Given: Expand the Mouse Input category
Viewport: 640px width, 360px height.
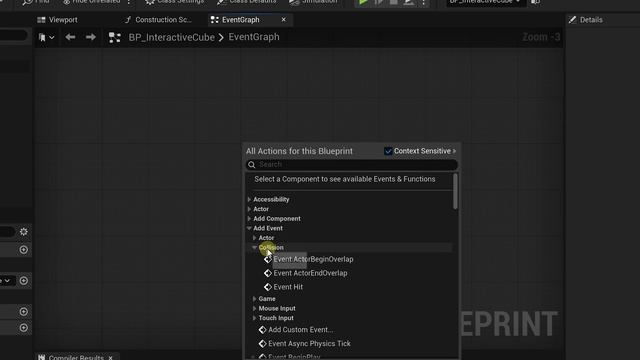Looking at the screenshot, I should (255, 309).
